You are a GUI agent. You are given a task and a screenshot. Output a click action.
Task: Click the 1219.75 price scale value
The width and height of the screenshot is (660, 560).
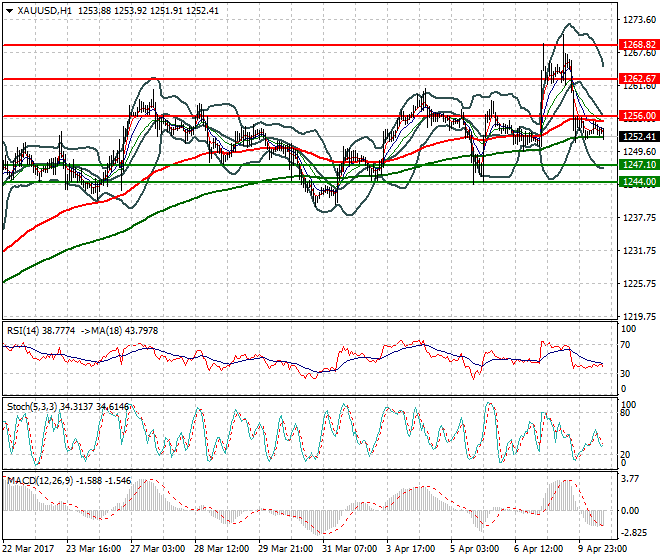click(x=639, y=316)
